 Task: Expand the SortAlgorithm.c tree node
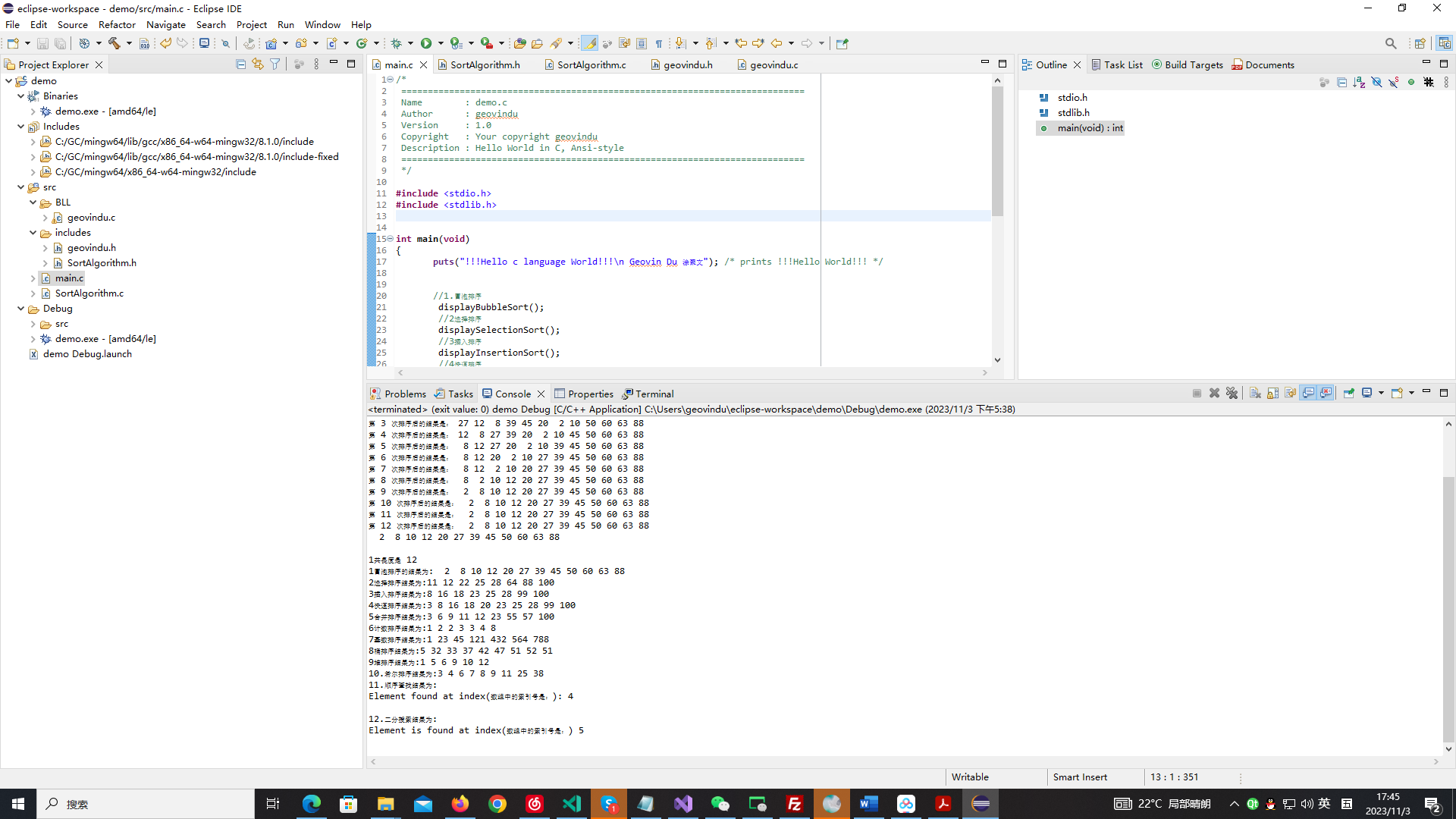point(33,293)
